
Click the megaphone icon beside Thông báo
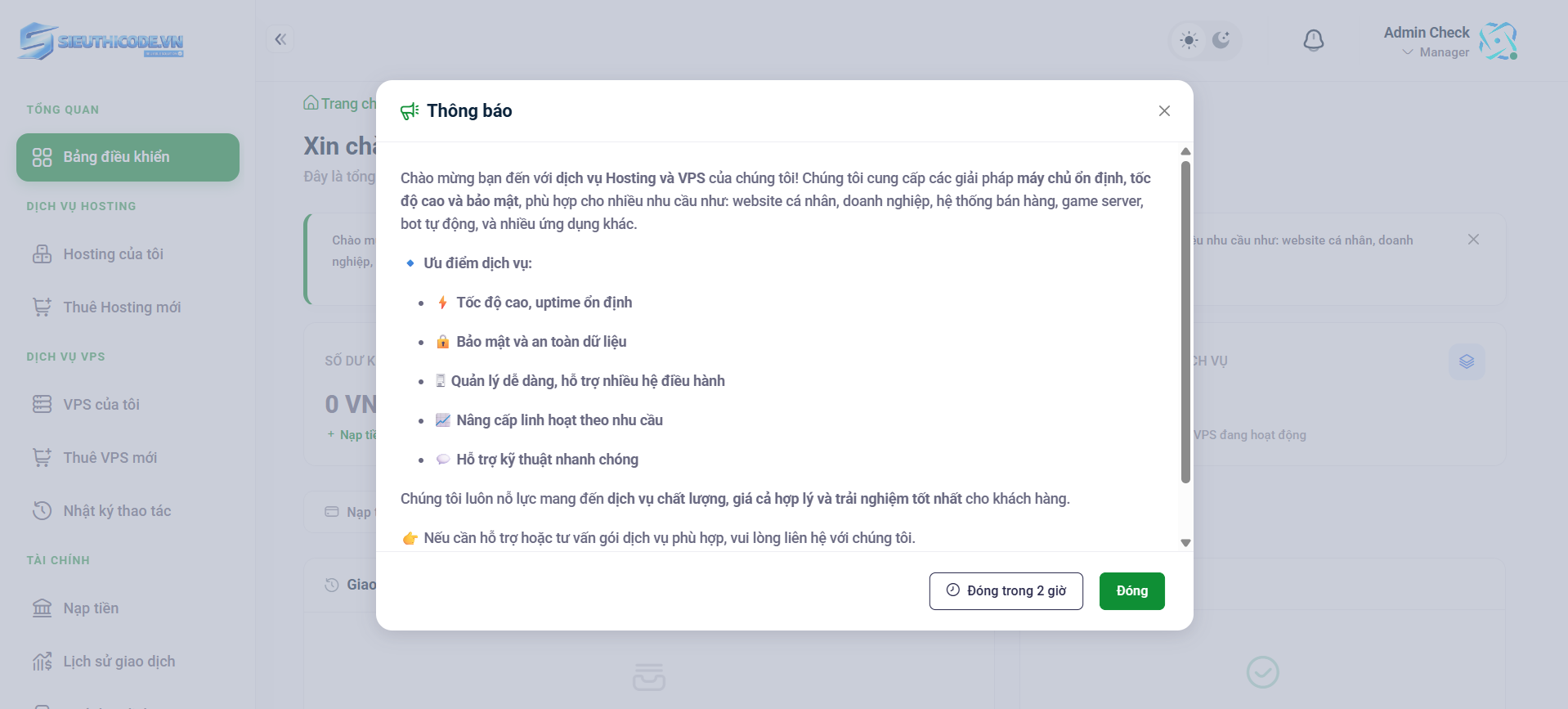410,111
